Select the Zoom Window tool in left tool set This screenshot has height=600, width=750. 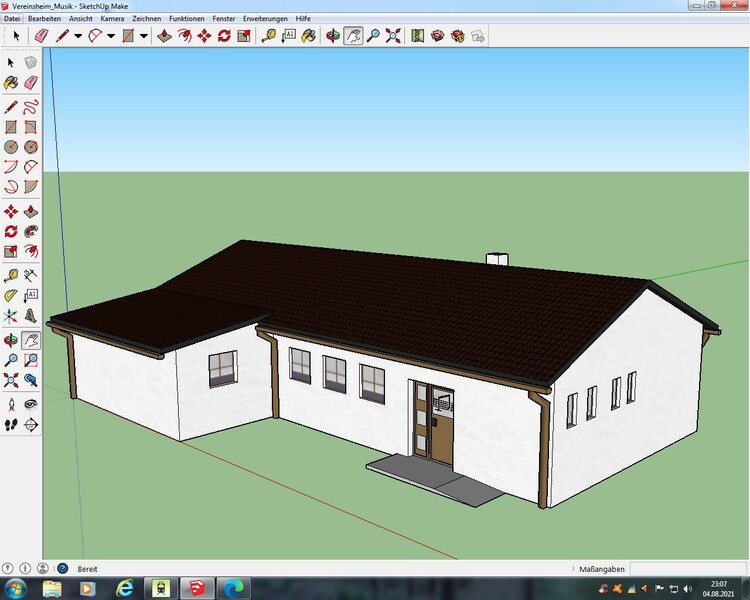(x=31, y=360)
